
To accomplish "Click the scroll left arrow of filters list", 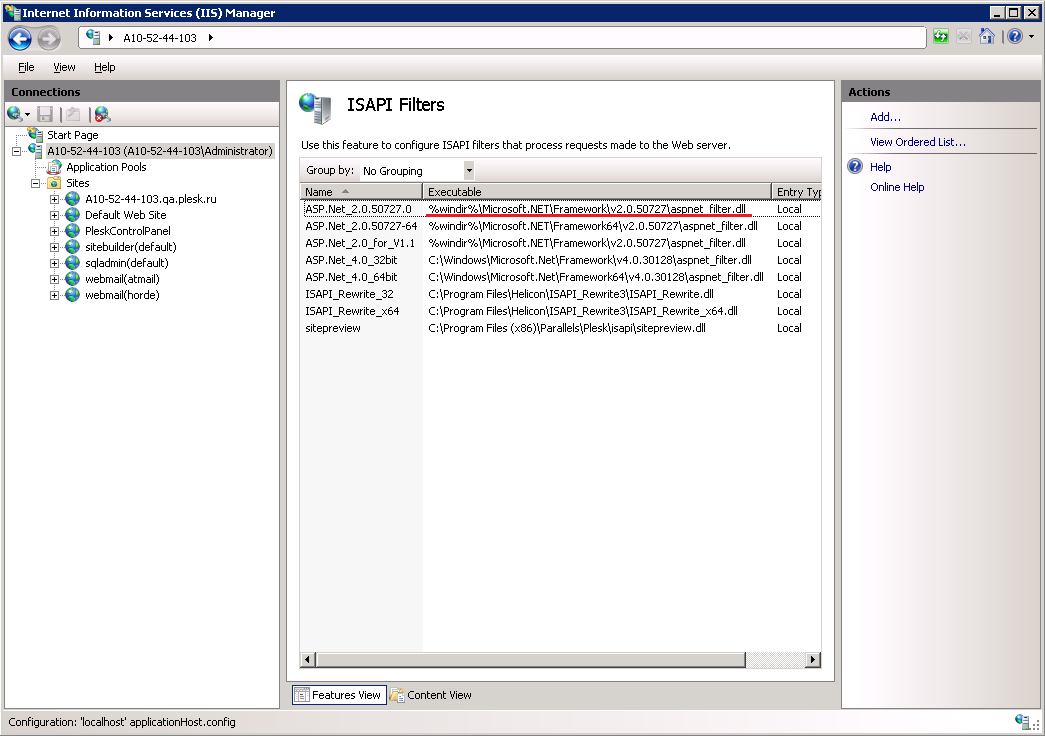I will (x=308, y=660).
